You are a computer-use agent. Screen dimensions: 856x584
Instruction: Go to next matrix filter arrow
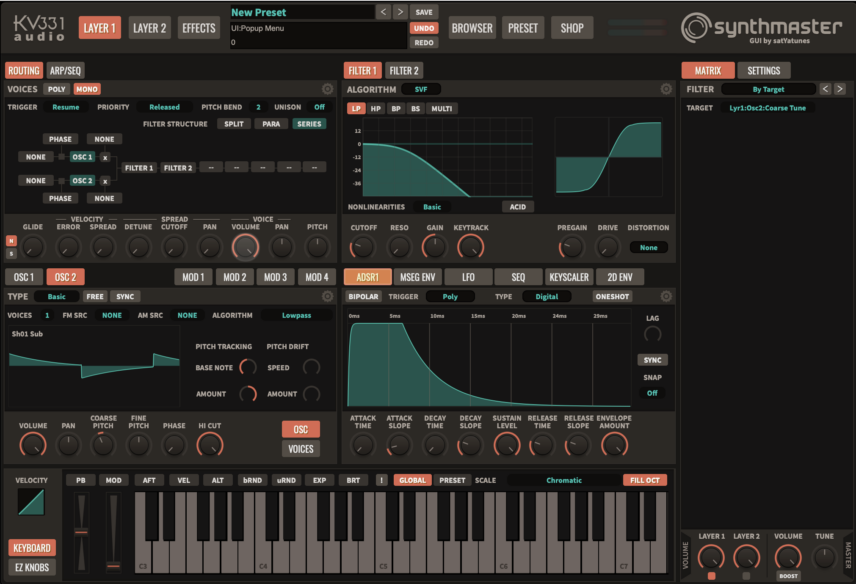click(x=840, y=89)
